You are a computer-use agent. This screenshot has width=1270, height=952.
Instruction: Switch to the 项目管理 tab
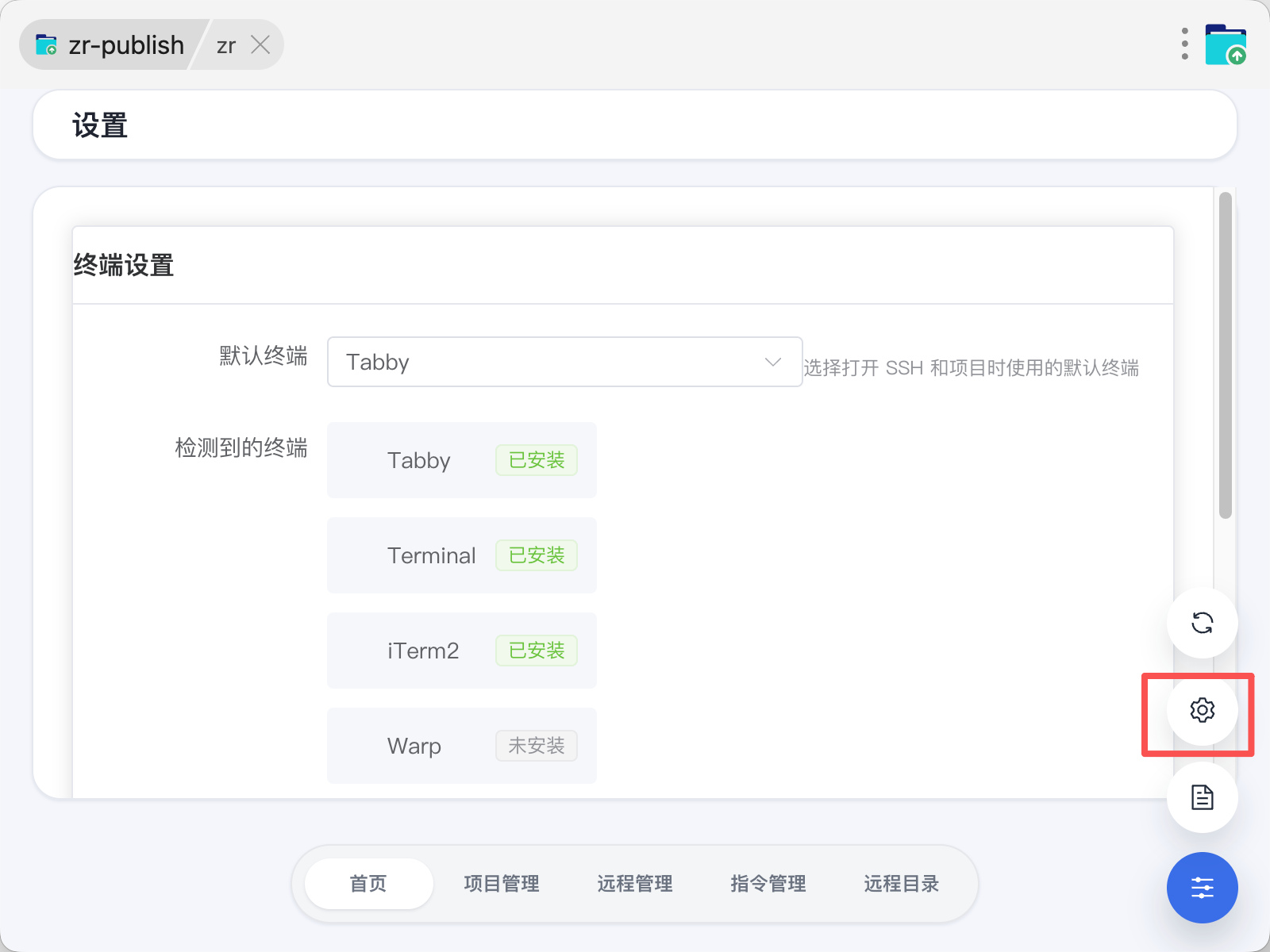[502, 884]
